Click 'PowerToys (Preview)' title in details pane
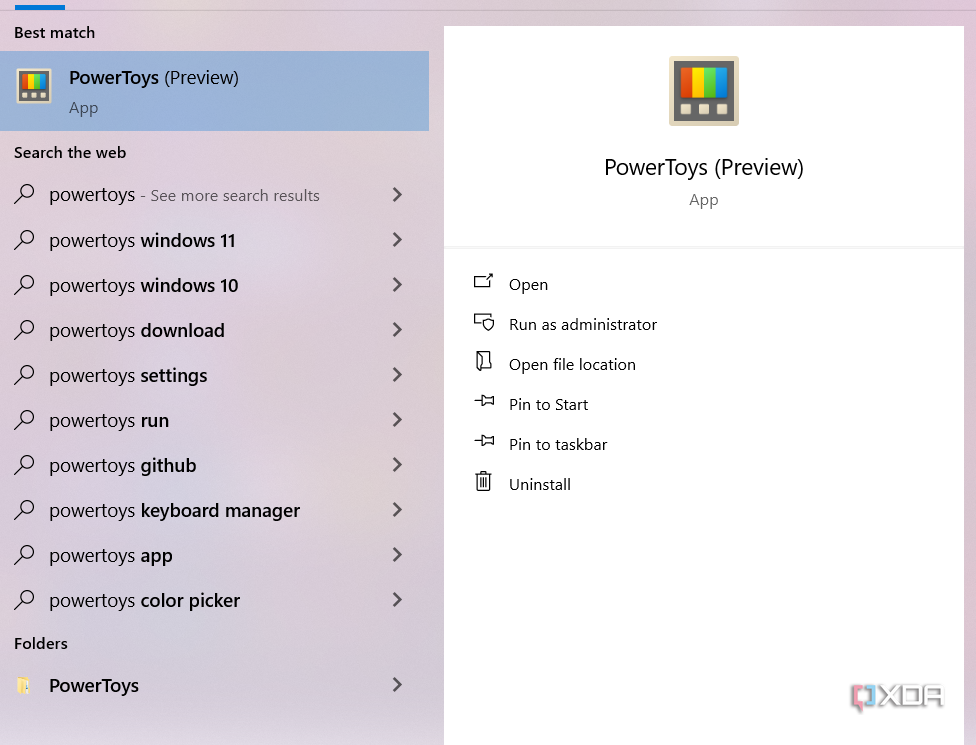The width and height of the screenshot is (976, 745). point(703,167)
